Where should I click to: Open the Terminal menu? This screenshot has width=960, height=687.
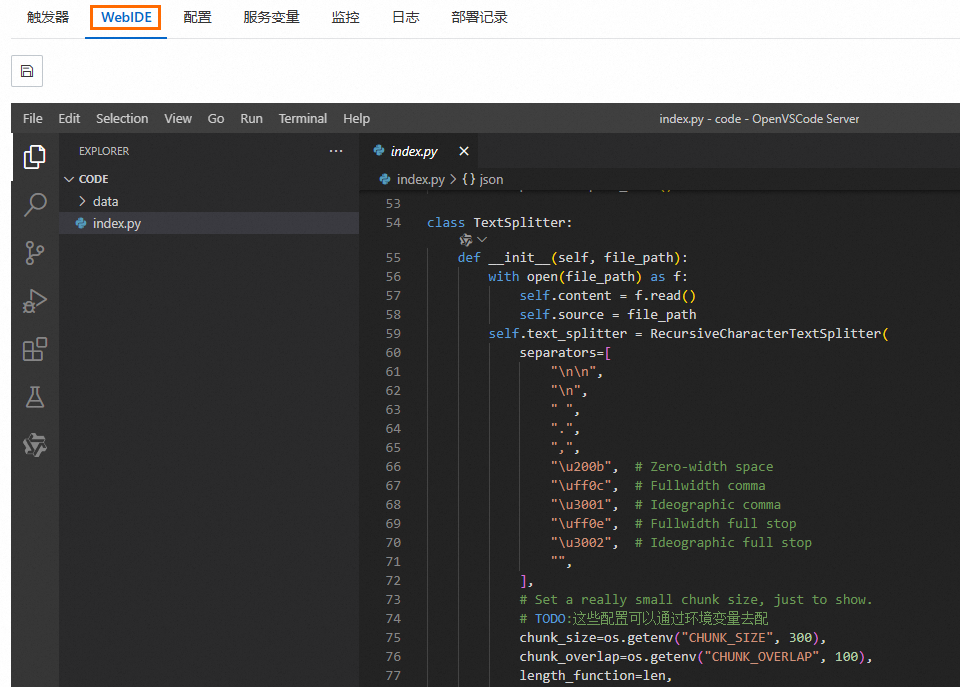[302, 118]
